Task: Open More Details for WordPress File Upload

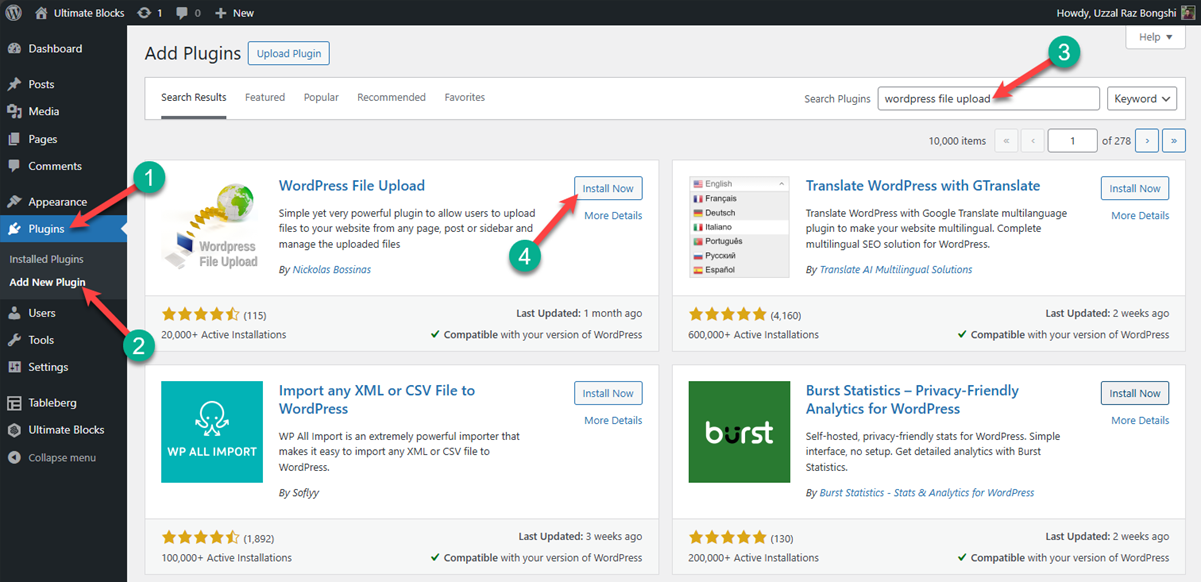Action: [x=613, y=216]
